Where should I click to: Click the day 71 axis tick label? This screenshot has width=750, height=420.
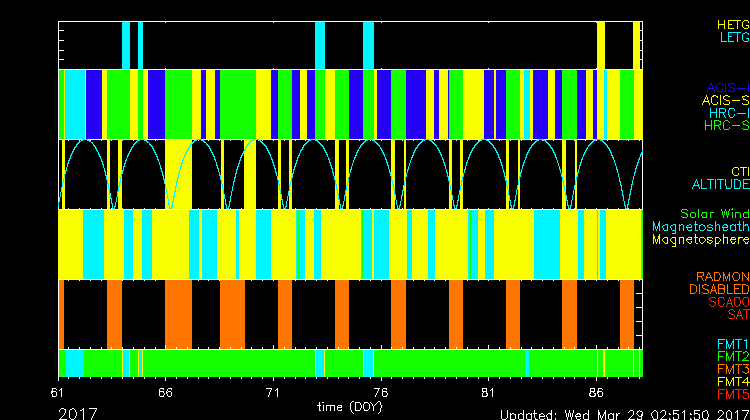click(273, 392)
